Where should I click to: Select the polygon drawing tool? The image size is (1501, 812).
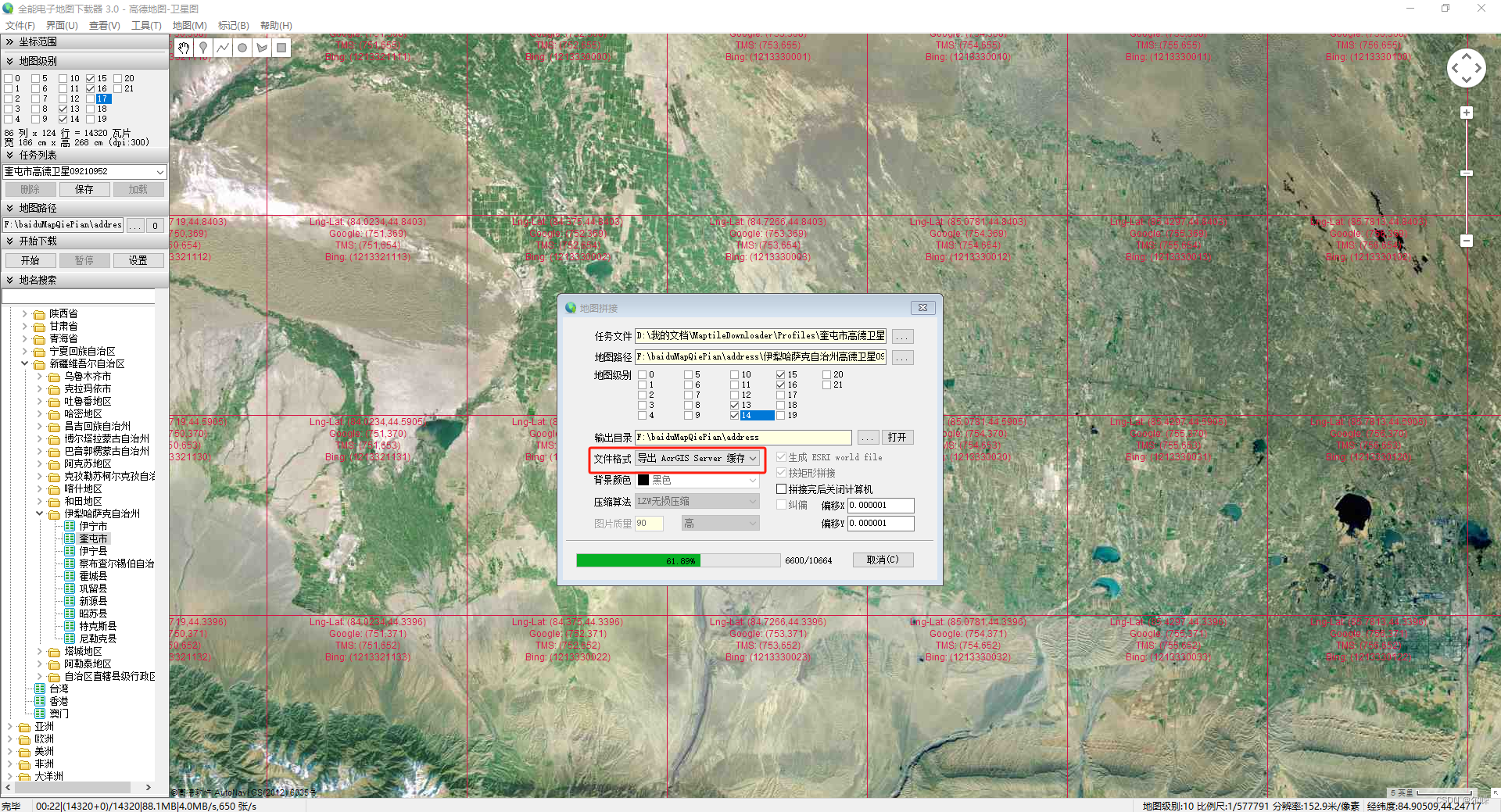[262, 48]
